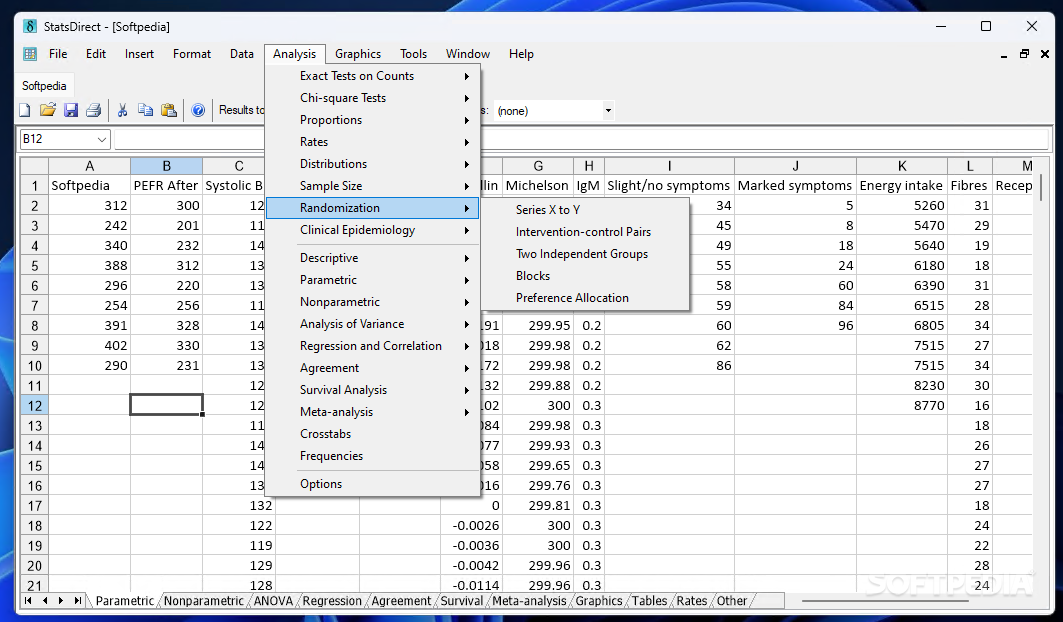The image size is (1063, 622).
Task: Open the Graphics menu
Action: click(x=358, y=54)
